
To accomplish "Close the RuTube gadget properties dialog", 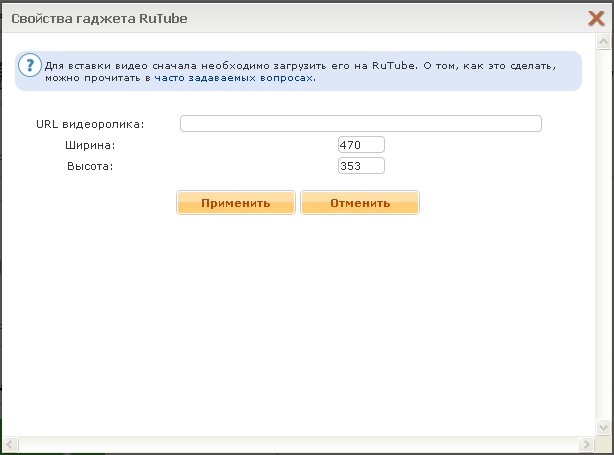I will pyautogui.click(x=597, y=18).
